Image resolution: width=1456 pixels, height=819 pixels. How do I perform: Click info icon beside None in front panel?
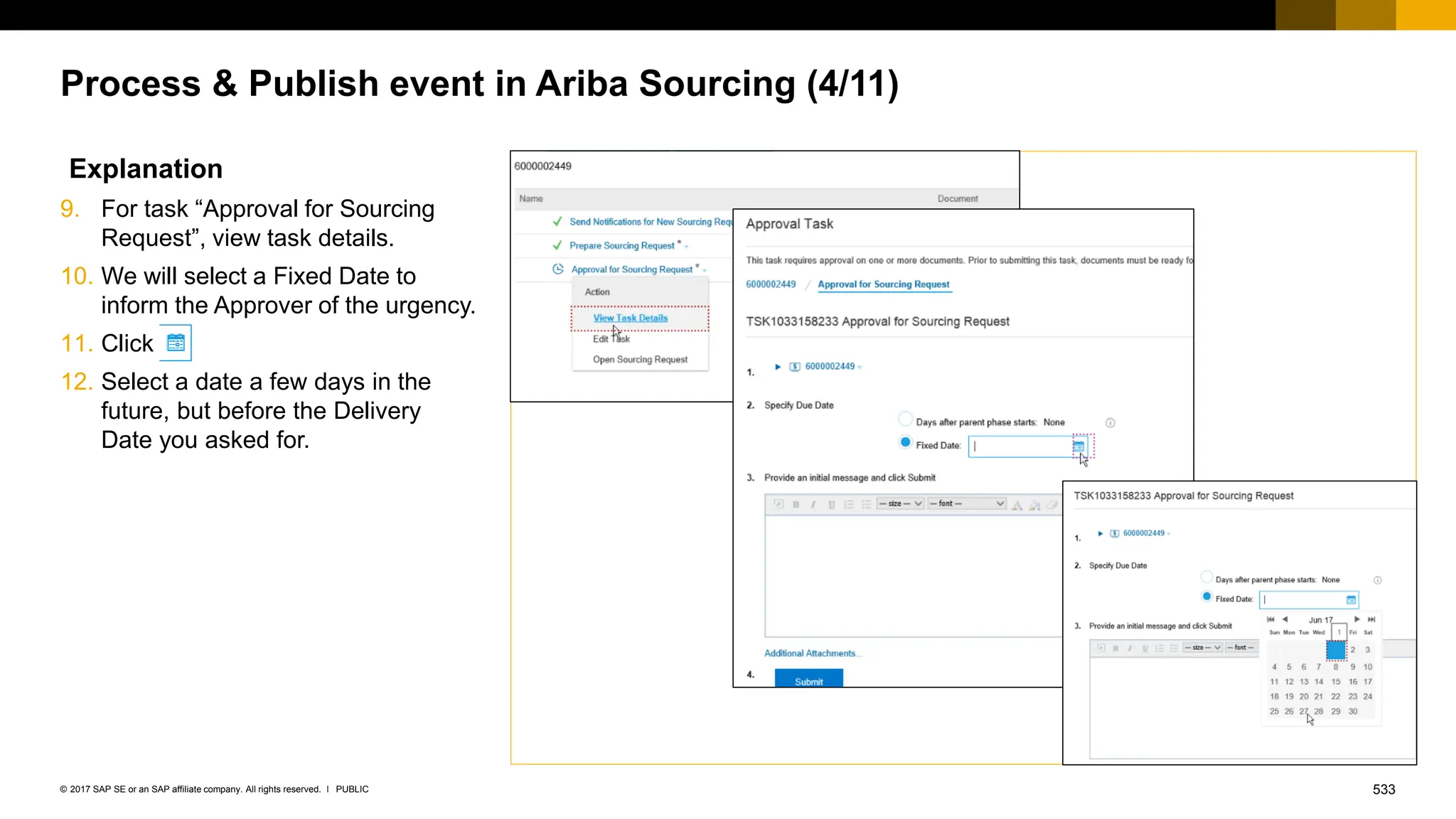tap(1378, 580)
